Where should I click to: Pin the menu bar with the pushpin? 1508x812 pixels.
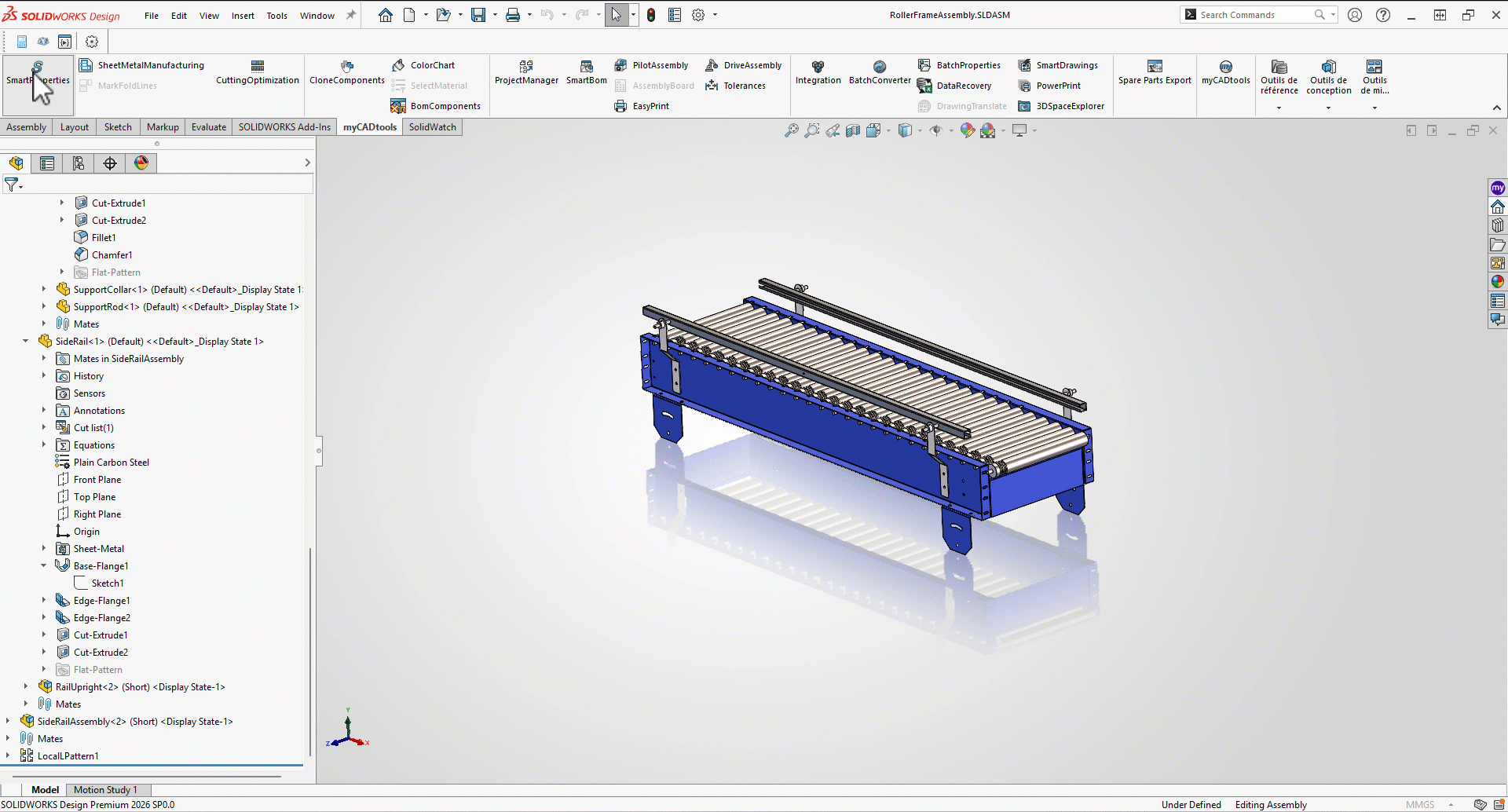[x=351, y=15]
